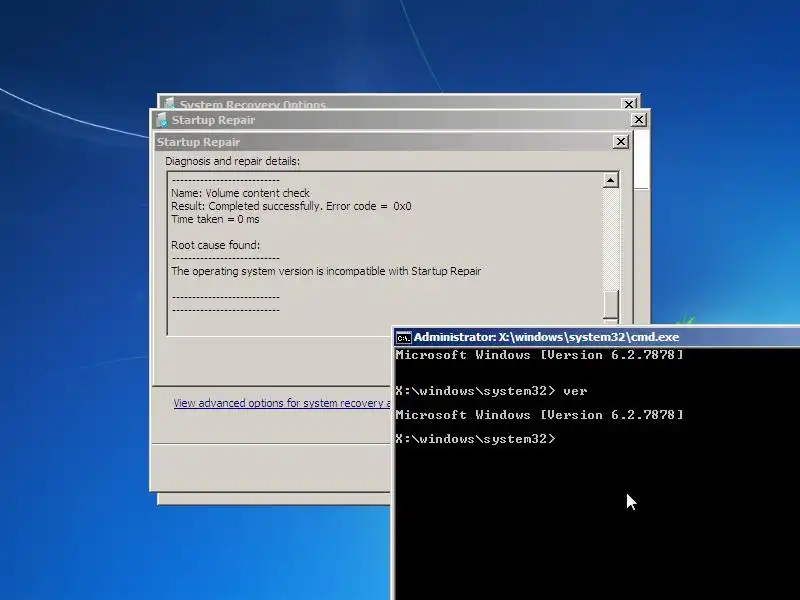Image resolution: width=800 pixels, height=600 pixels.
Task: Click the Startup Repair window title icon
Action: point(162,120)
